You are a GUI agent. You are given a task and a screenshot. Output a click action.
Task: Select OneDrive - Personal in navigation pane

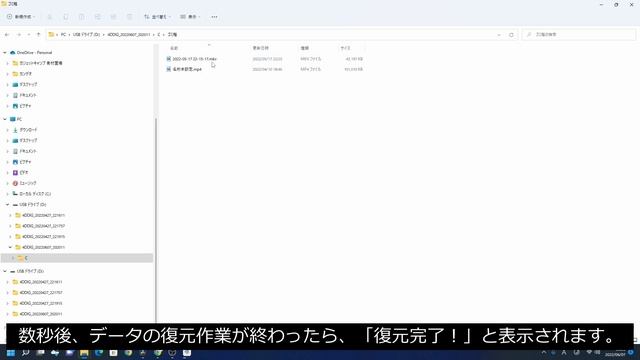[34, 53]
